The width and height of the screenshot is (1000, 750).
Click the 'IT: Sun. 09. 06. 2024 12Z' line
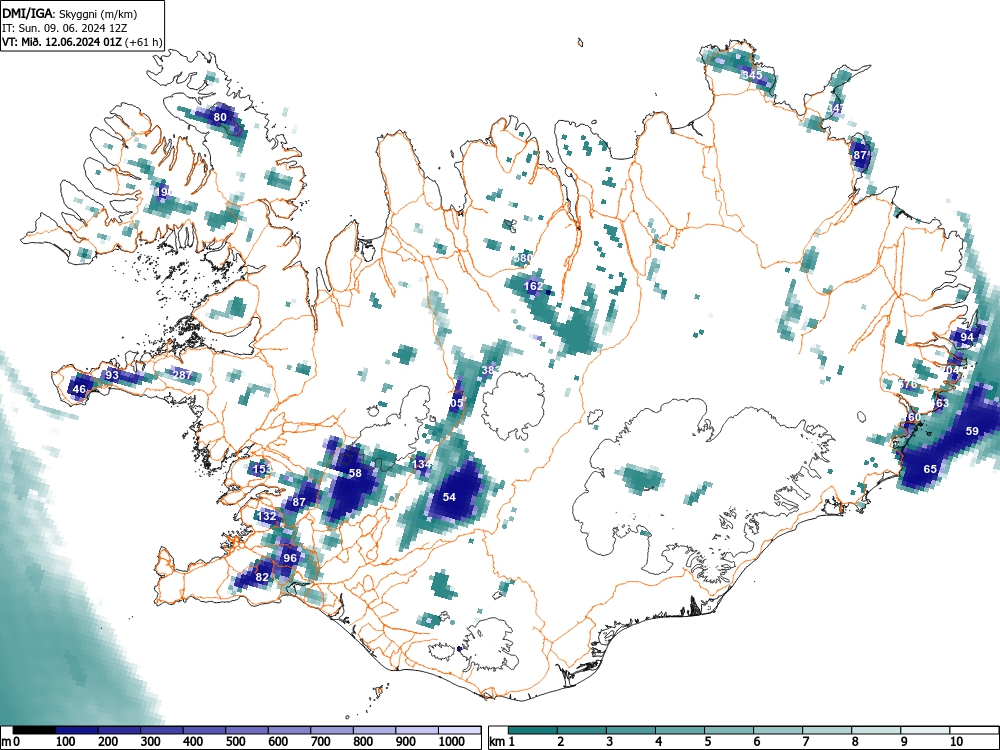coord(65,29)
